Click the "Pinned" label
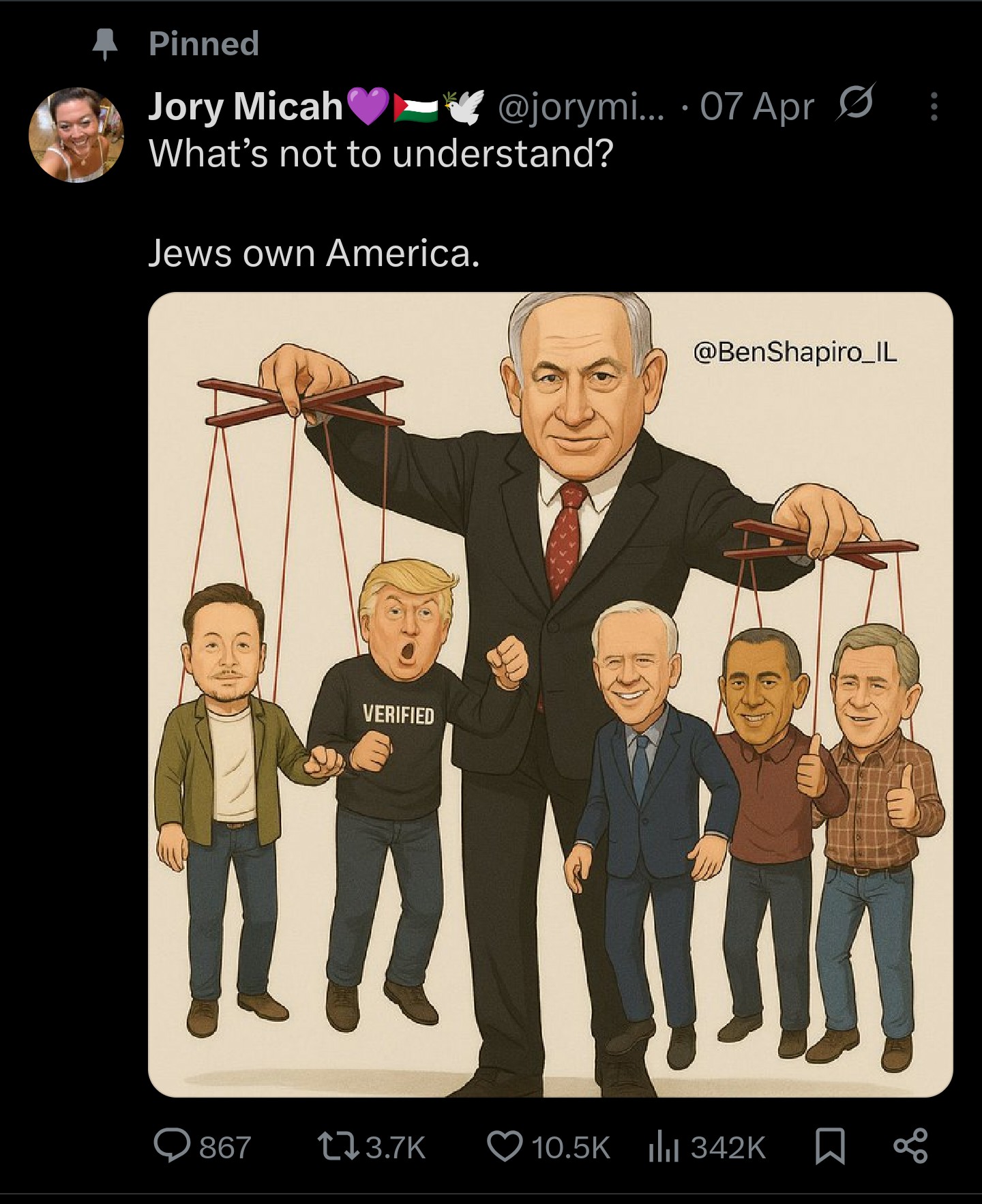 pos(204,44)
